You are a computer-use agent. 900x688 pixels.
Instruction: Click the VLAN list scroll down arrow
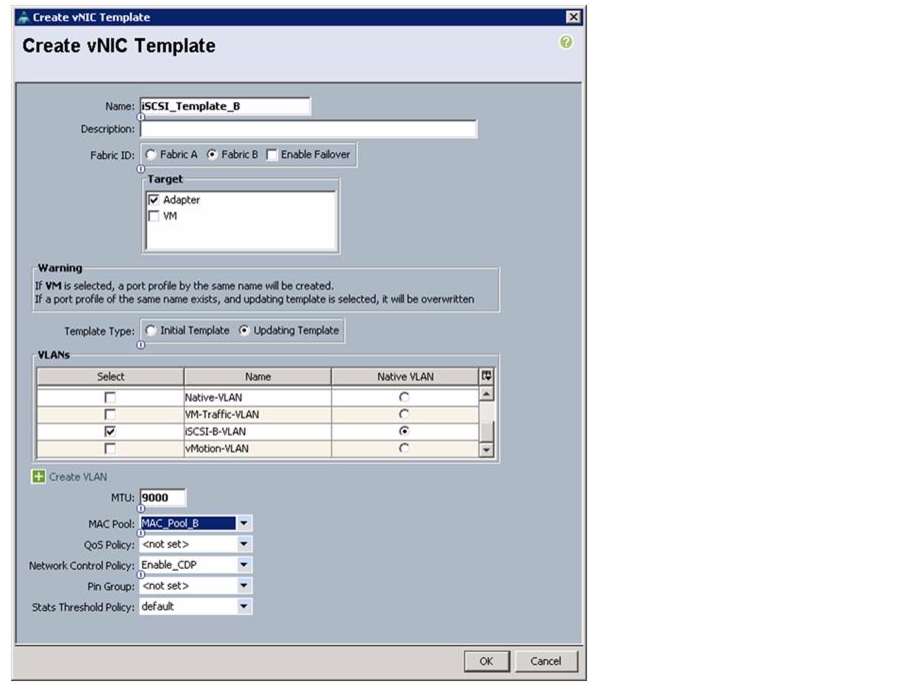(486, 450)
